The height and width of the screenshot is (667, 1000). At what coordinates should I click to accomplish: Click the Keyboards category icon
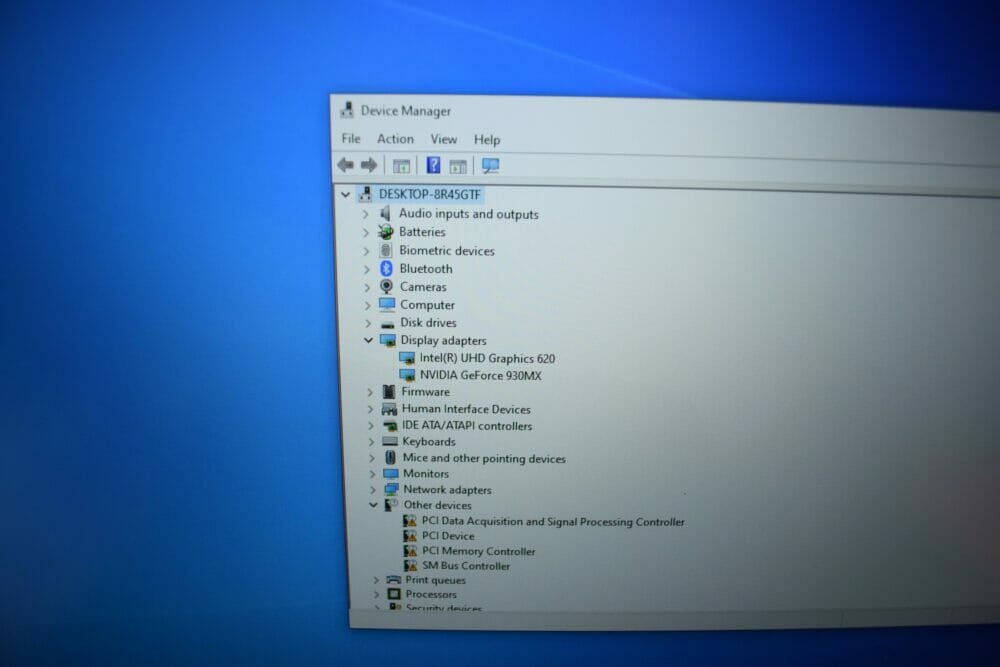click(x=390, y=441)
